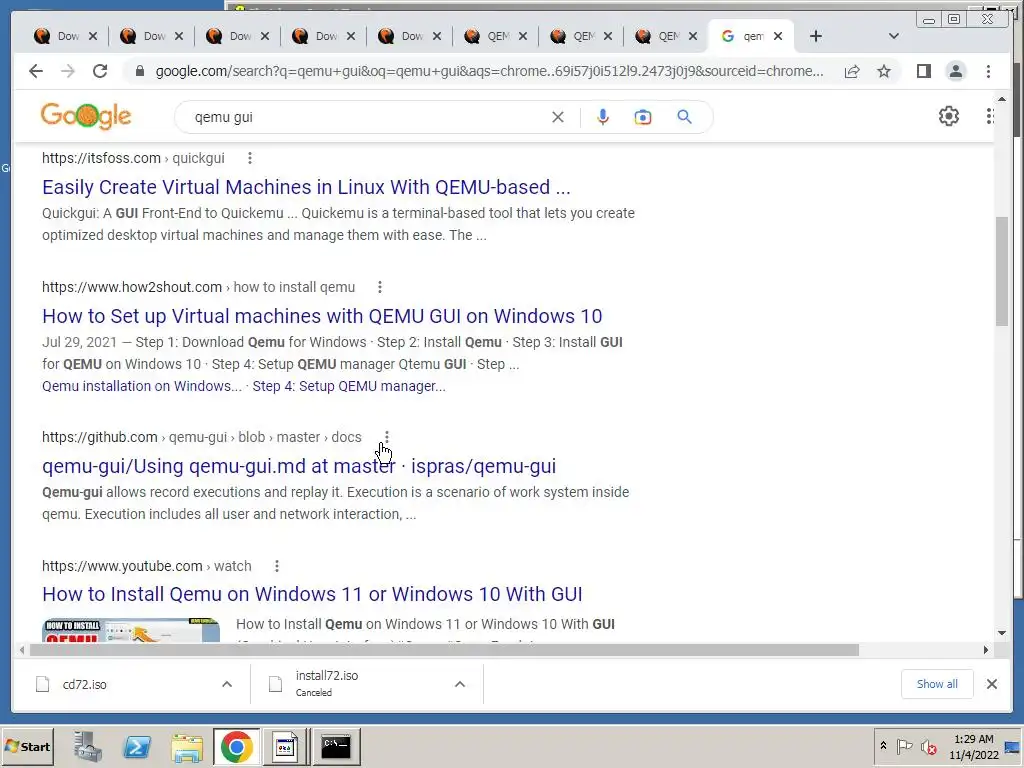Reload the current page
The image size is (1024, 768).
pos(100,71)
